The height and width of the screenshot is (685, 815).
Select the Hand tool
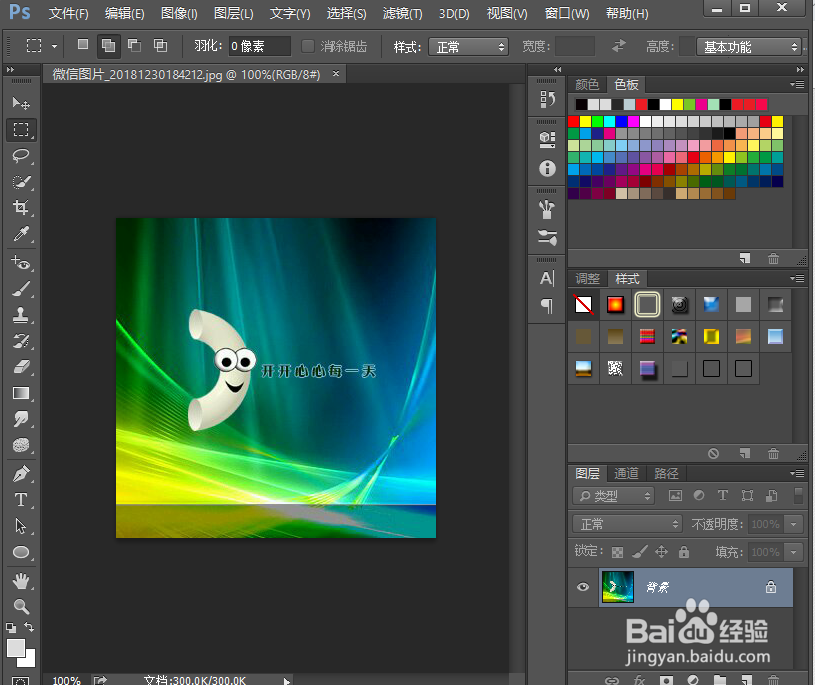pos(21,581)
